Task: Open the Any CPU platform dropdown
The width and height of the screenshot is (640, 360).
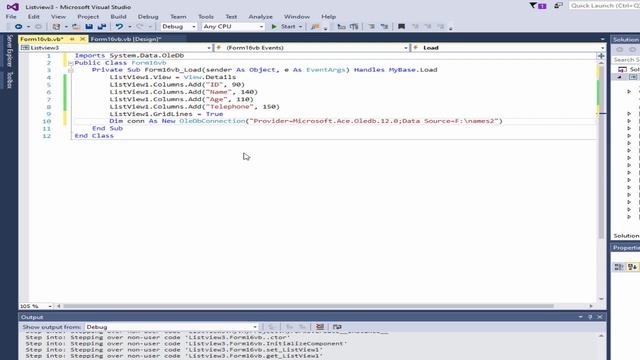Action: [x=233, y=27]
